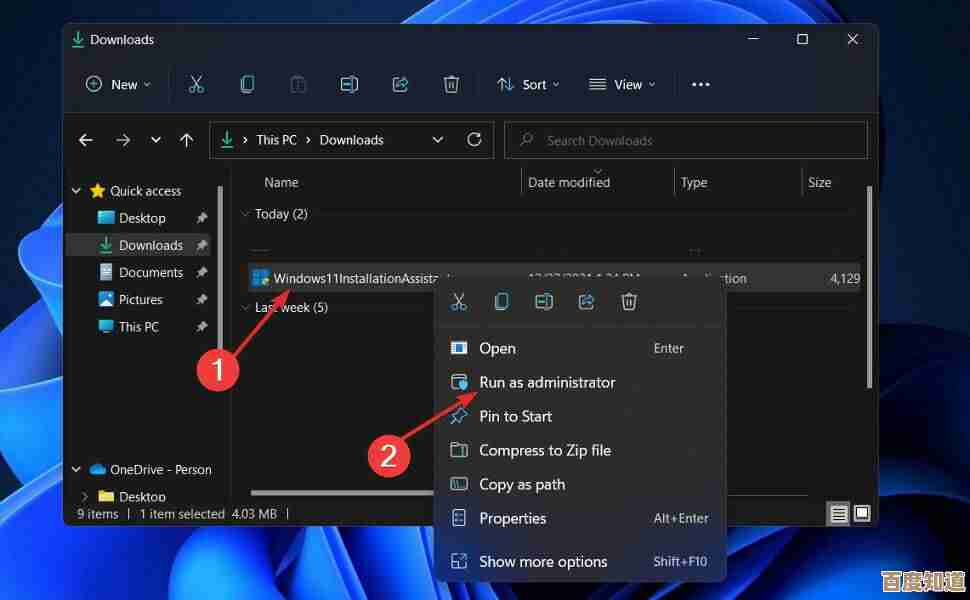Switch to large thumbnails view toggle
The image size is (970, 600).
pos(861,514)
